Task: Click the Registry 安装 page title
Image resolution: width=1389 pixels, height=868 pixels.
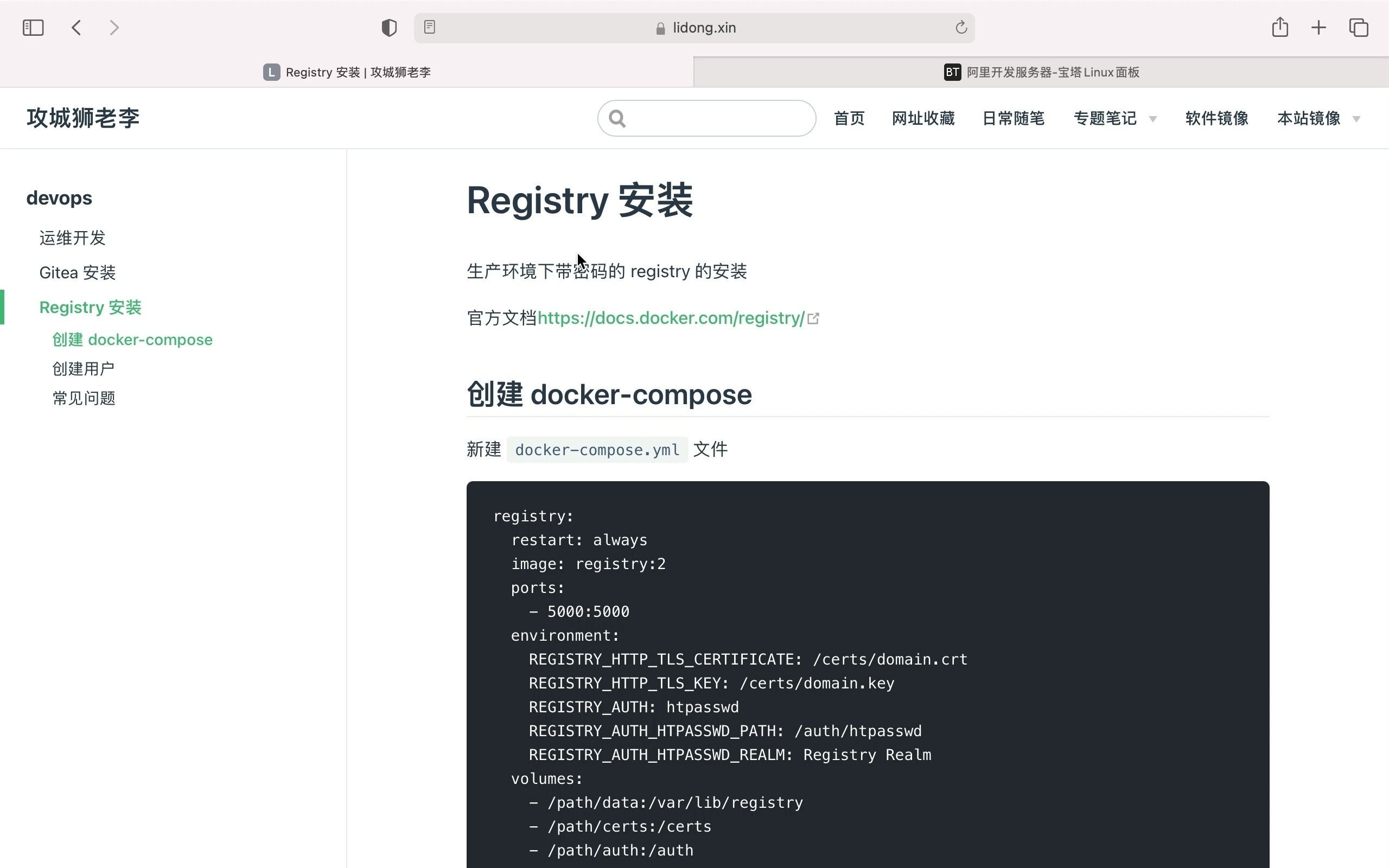Action: 579,200
